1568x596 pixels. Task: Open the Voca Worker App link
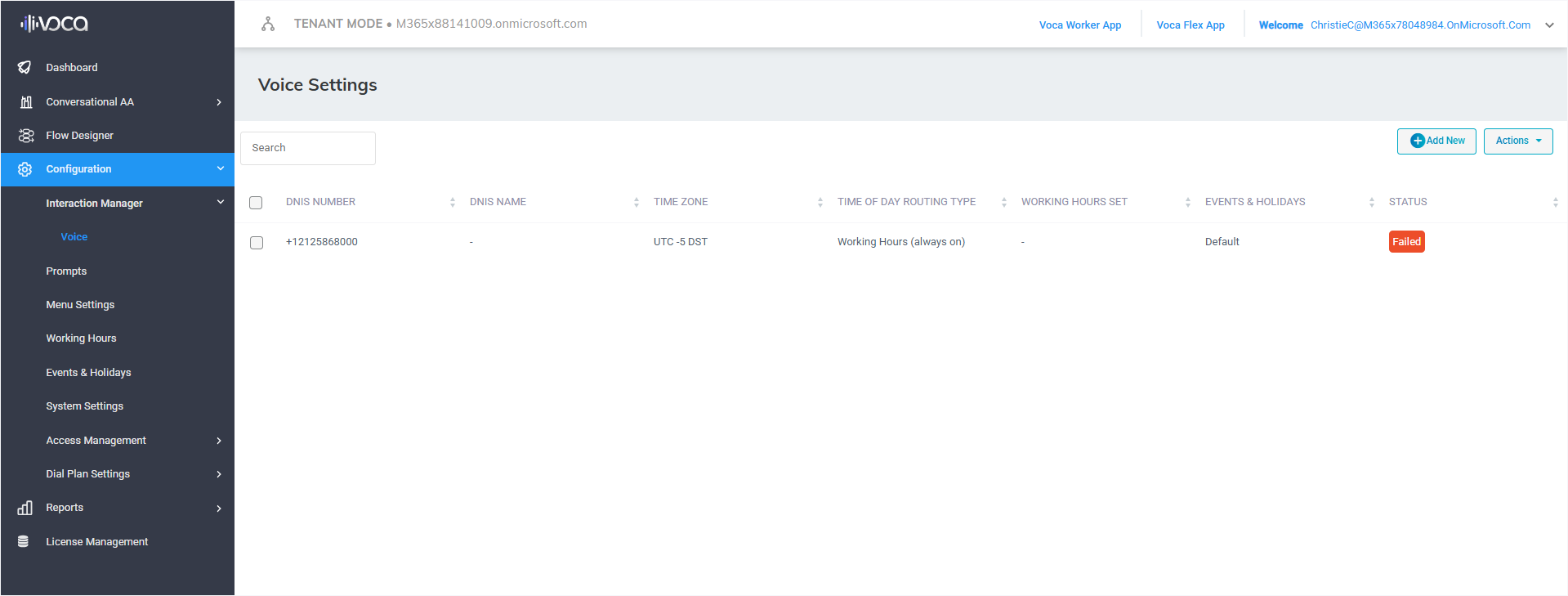[x=1079, y=25]
